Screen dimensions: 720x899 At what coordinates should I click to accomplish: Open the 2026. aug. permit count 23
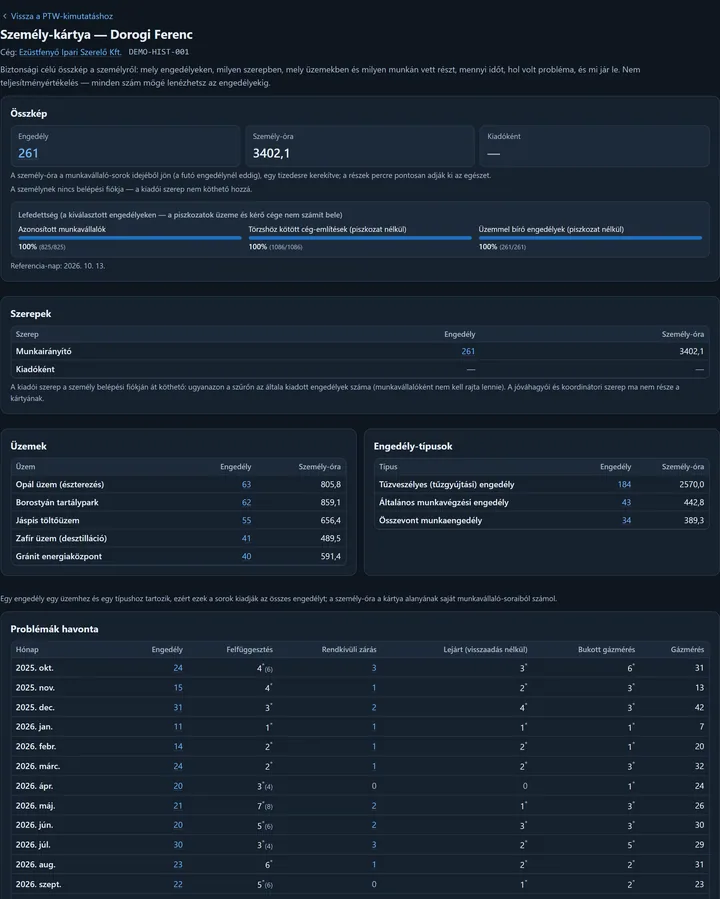[178, 865]
